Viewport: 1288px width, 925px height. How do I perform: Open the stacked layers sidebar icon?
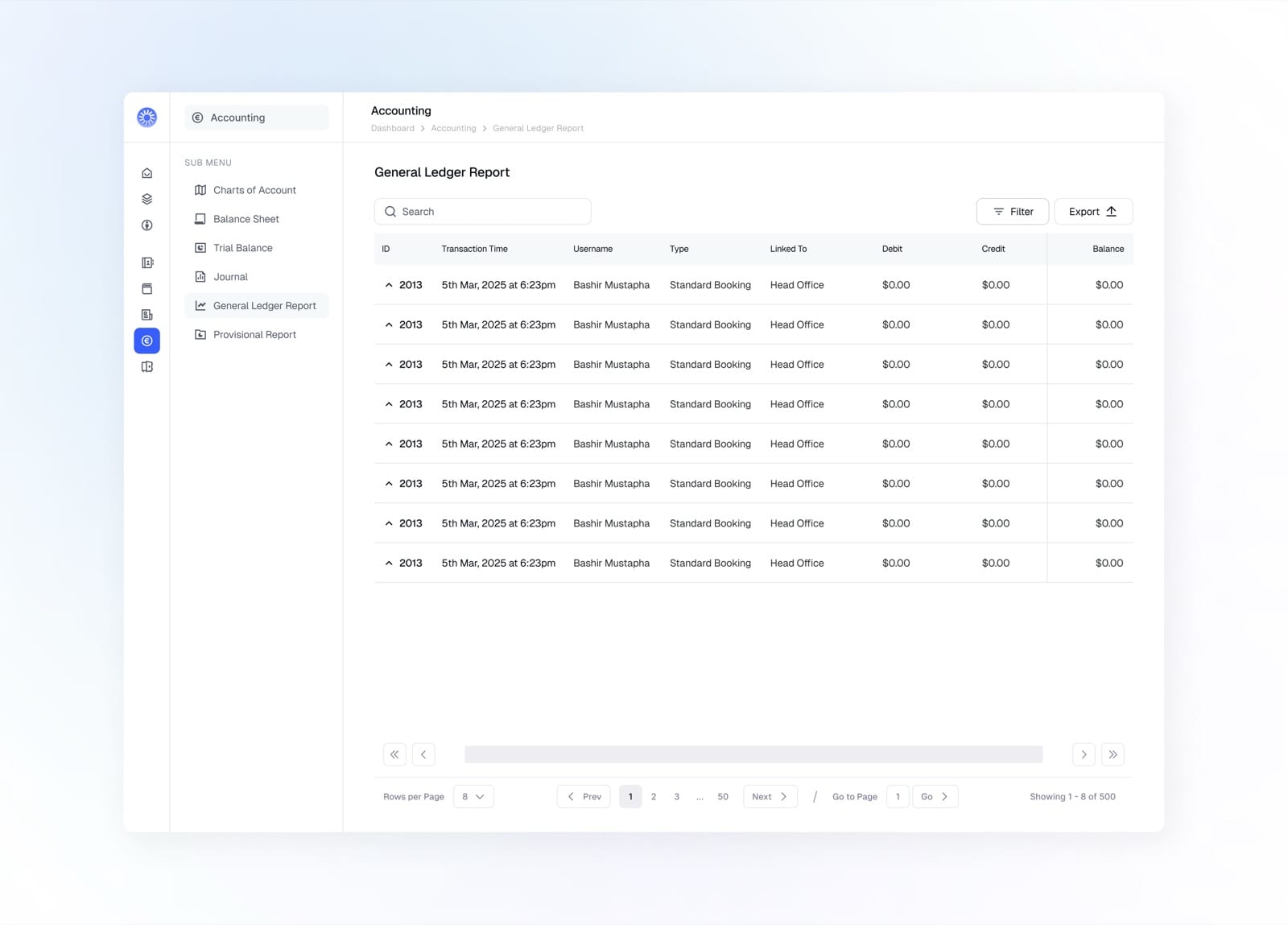coord(147,199)
